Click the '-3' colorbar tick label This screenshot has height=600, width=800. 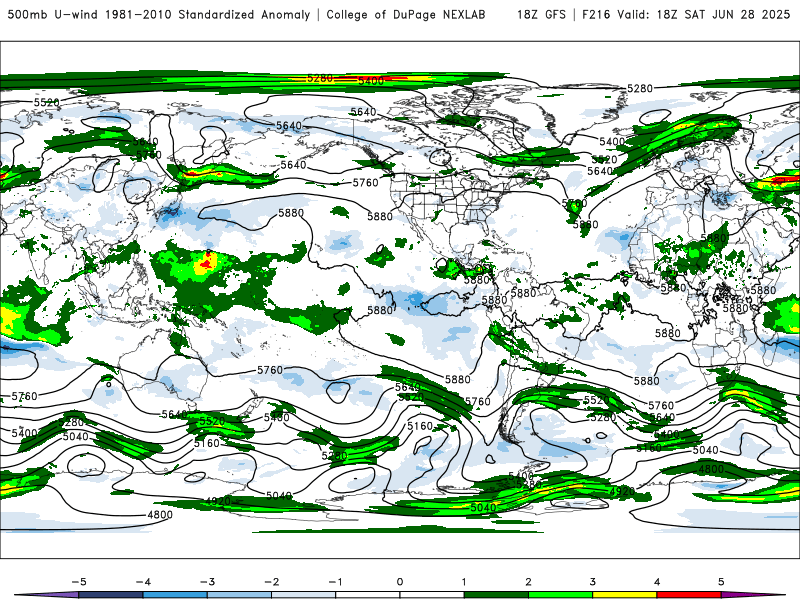pyautogui.click(x=207, y=582)
